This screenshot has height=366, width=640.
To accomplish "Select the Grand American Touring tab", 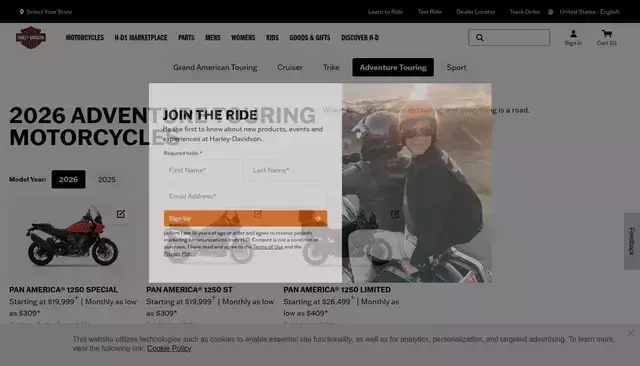I will (215, 67).
